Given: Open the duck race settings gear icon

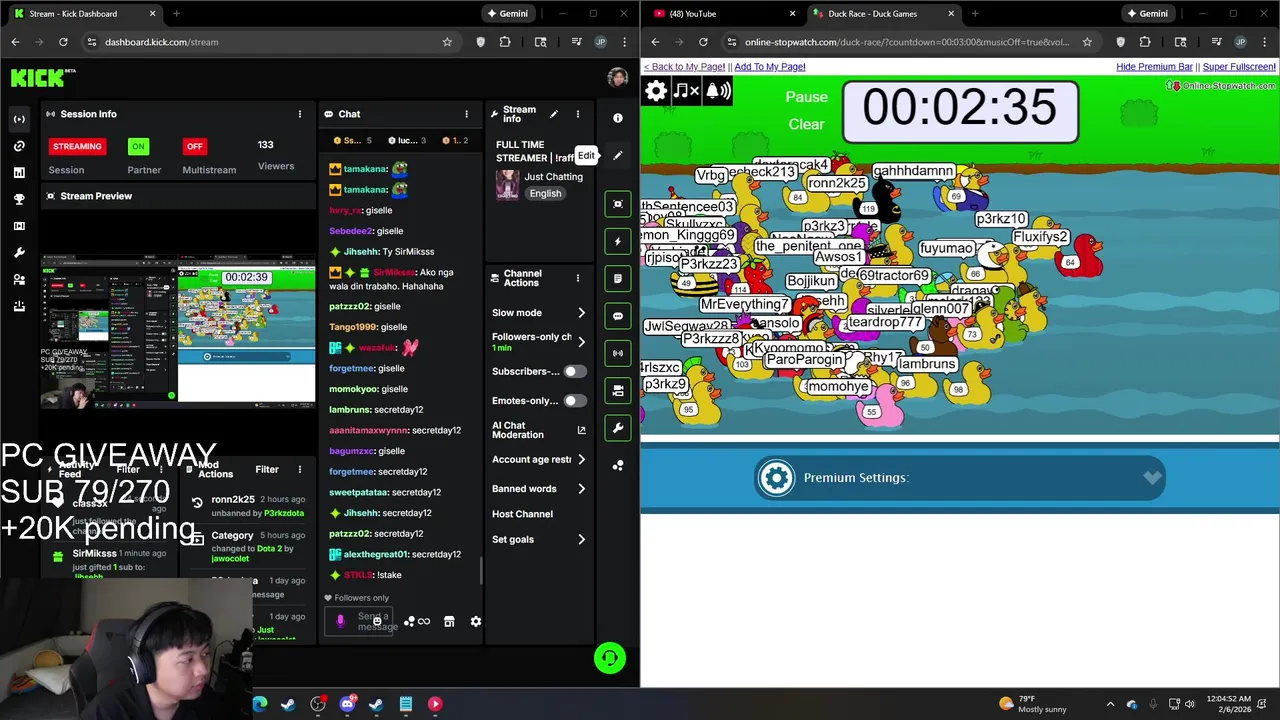Looking at the screenshot, I should point(656,91).
